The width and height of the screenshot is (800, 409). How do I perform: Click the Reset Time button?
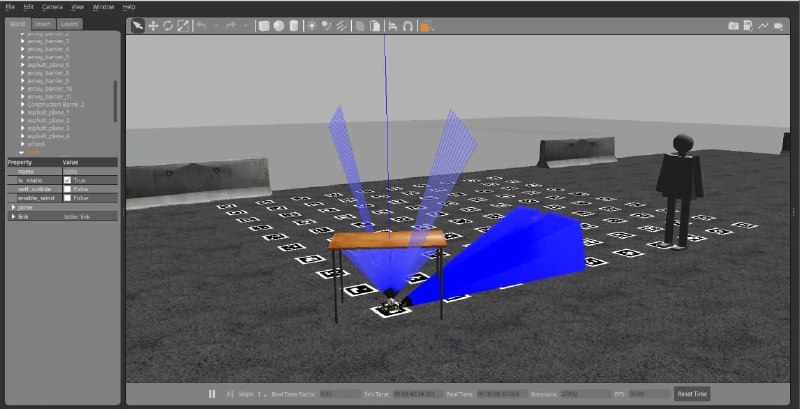point(692,394)
